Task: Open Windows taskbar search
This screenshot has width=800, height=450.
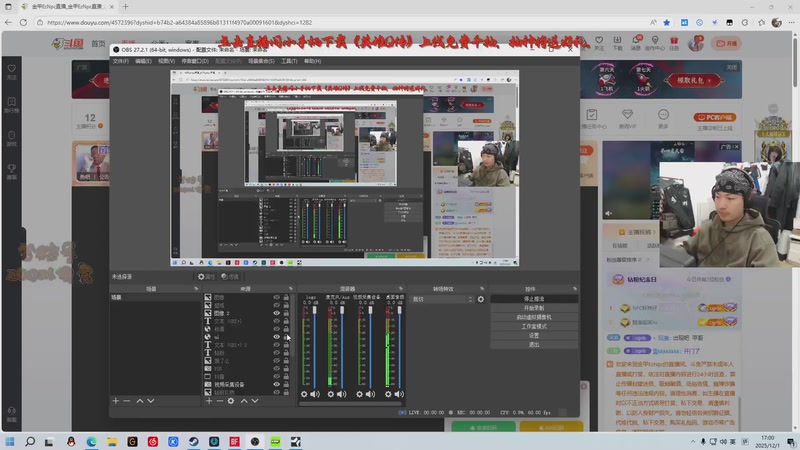Action: (30, 441)
